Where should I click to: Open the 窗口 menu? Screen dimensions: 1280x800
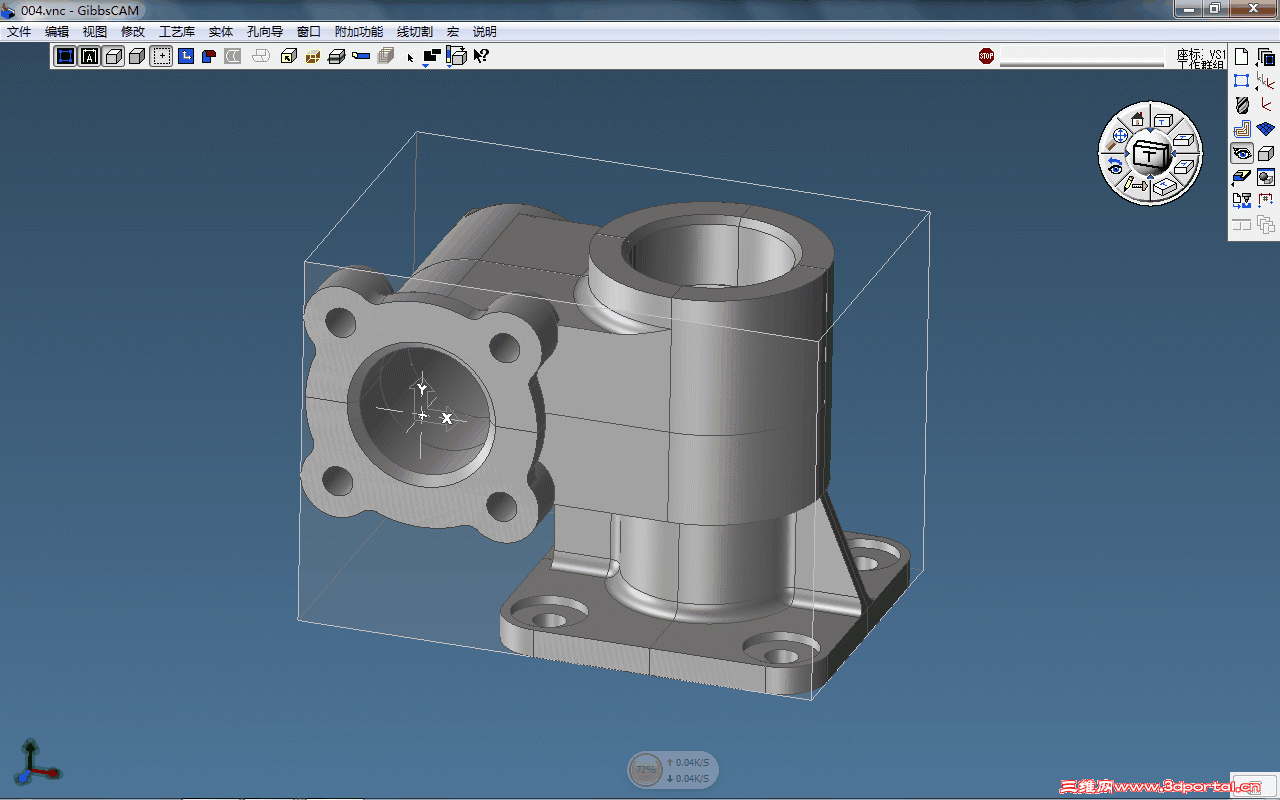pos(309,32)
